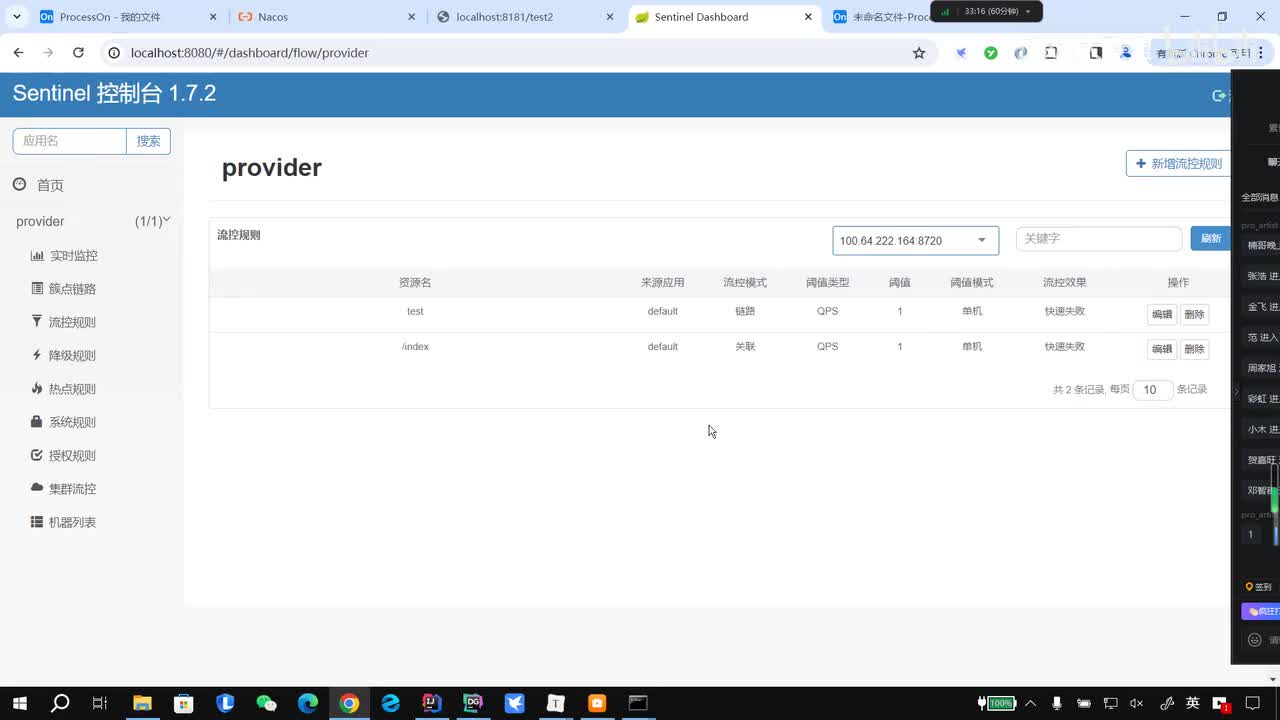
Task: Open DataGrip from the taskbar
Action: coord(473,703)
